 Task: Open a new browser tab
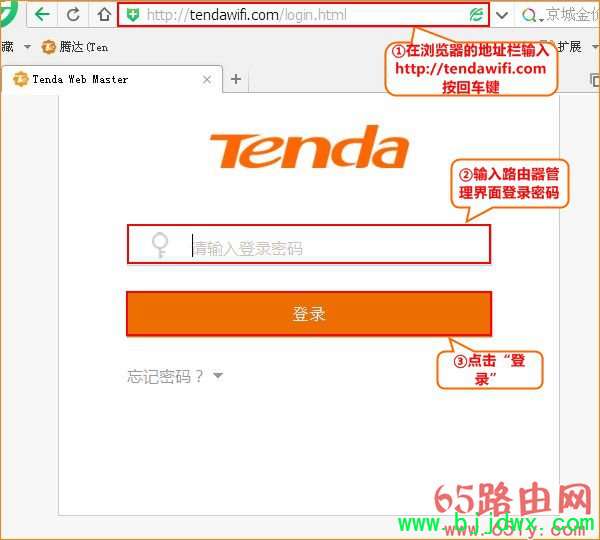click(236, 79)
